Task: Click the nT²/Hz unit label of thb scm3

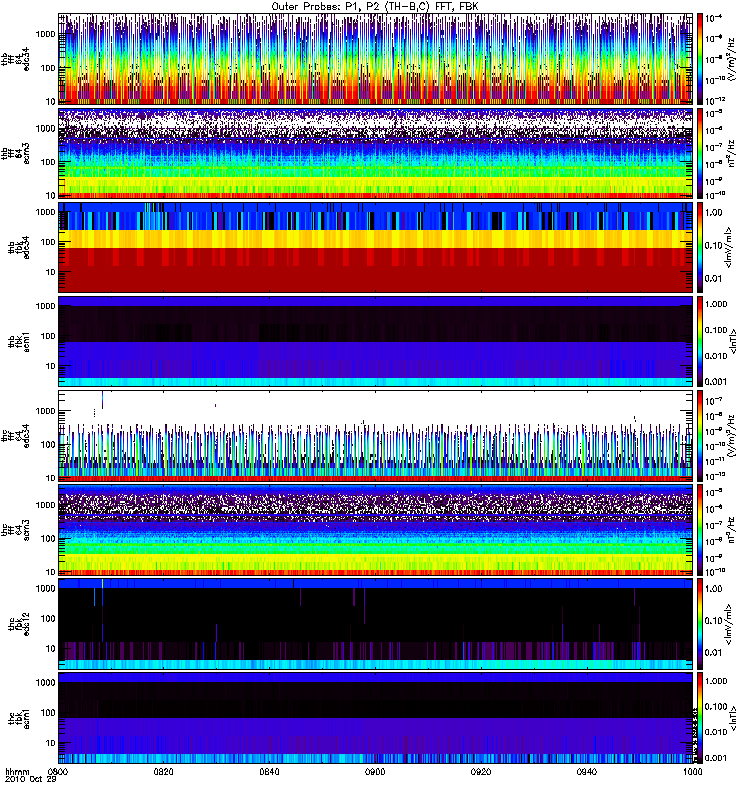Action: click(733, 153)
